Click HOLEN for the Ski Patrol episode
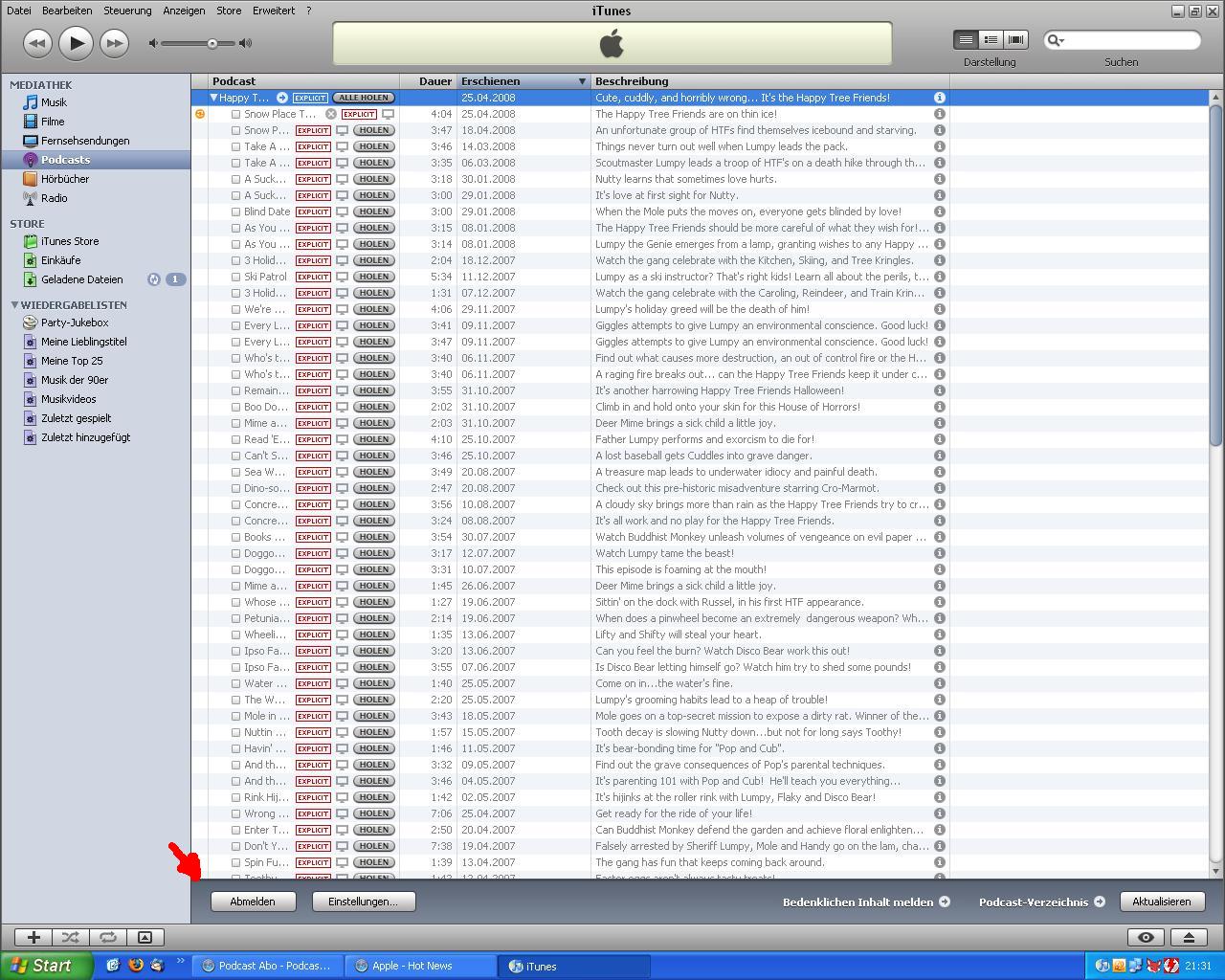Viewport: 1225px width, 980px height. pyautogui.click(x=373, y=277)
